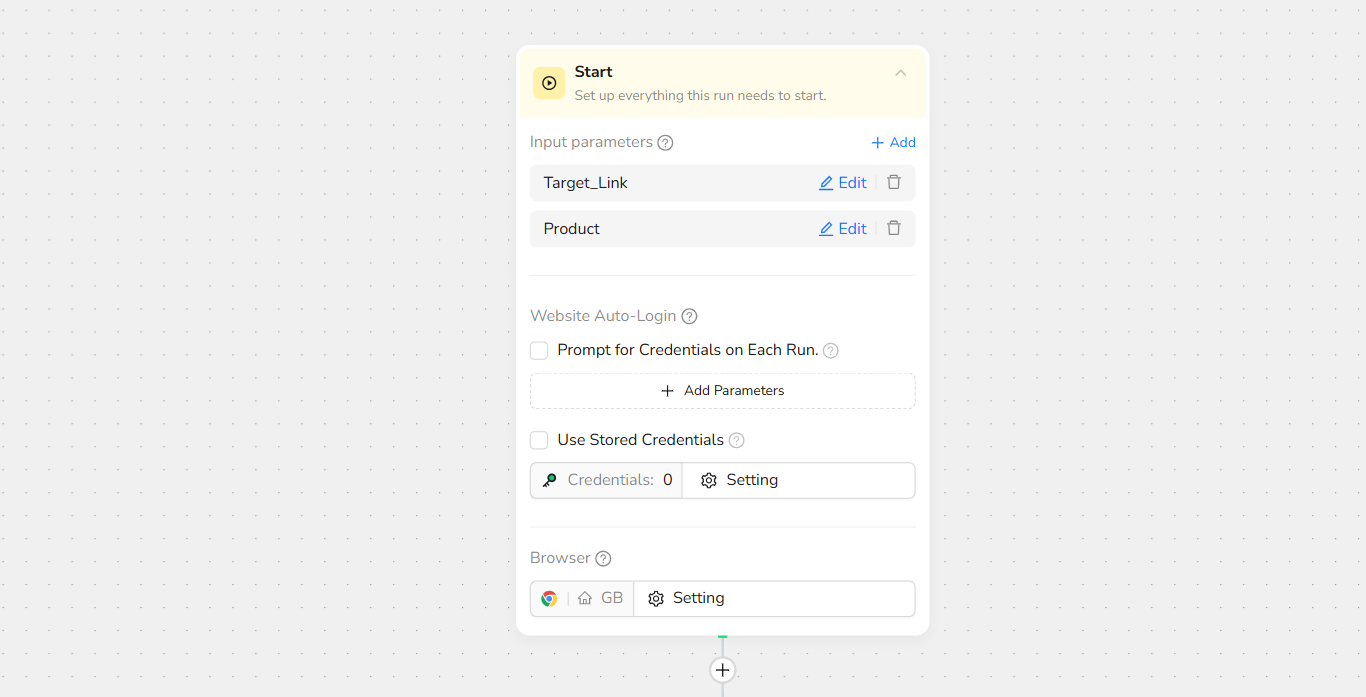The image size is (1366, 697).
Task: Add a new input parameter
Action: (893, 143)
